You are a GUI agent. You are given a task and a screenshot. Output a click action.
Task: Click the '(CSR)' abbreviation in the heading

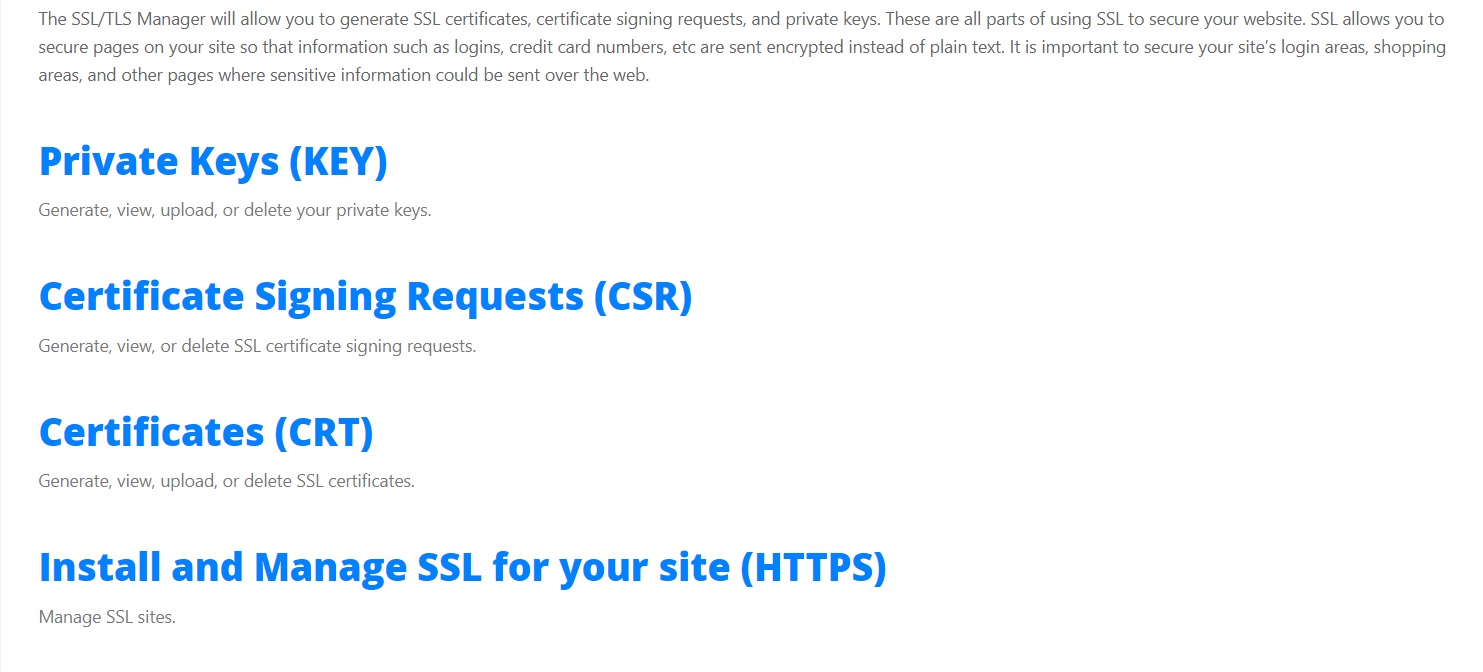coord(643,297)
